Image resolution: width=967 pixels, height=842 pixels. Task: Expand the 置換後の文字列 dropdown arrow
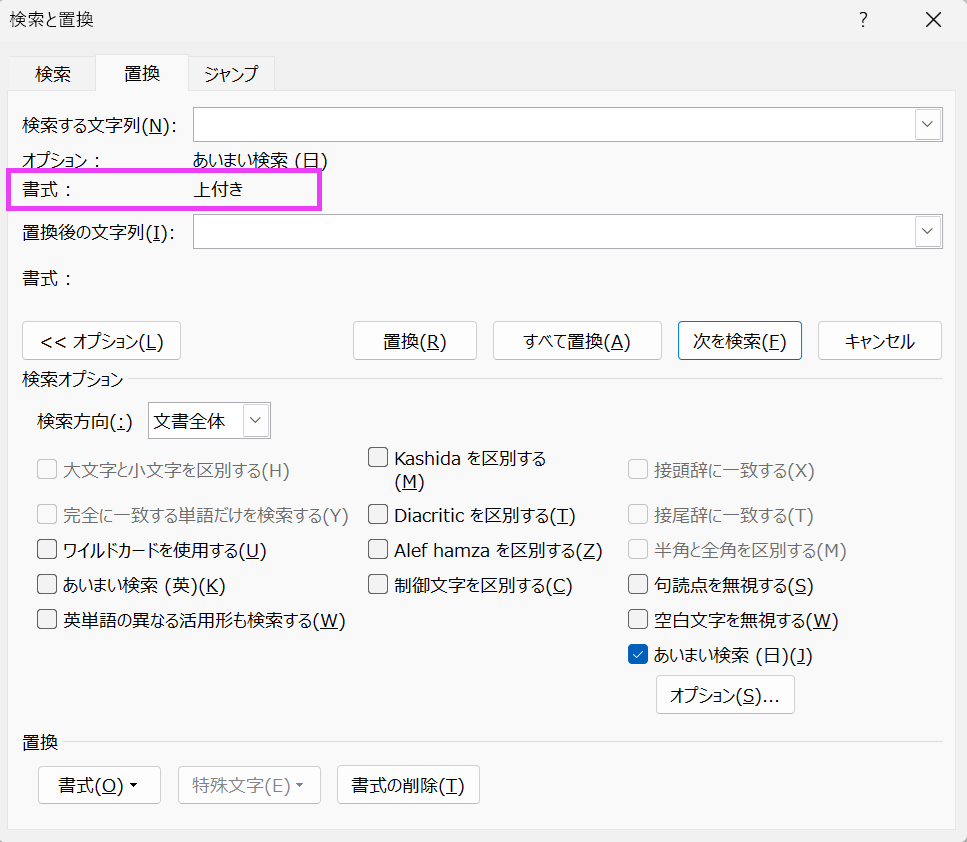(x=928, y=232)
